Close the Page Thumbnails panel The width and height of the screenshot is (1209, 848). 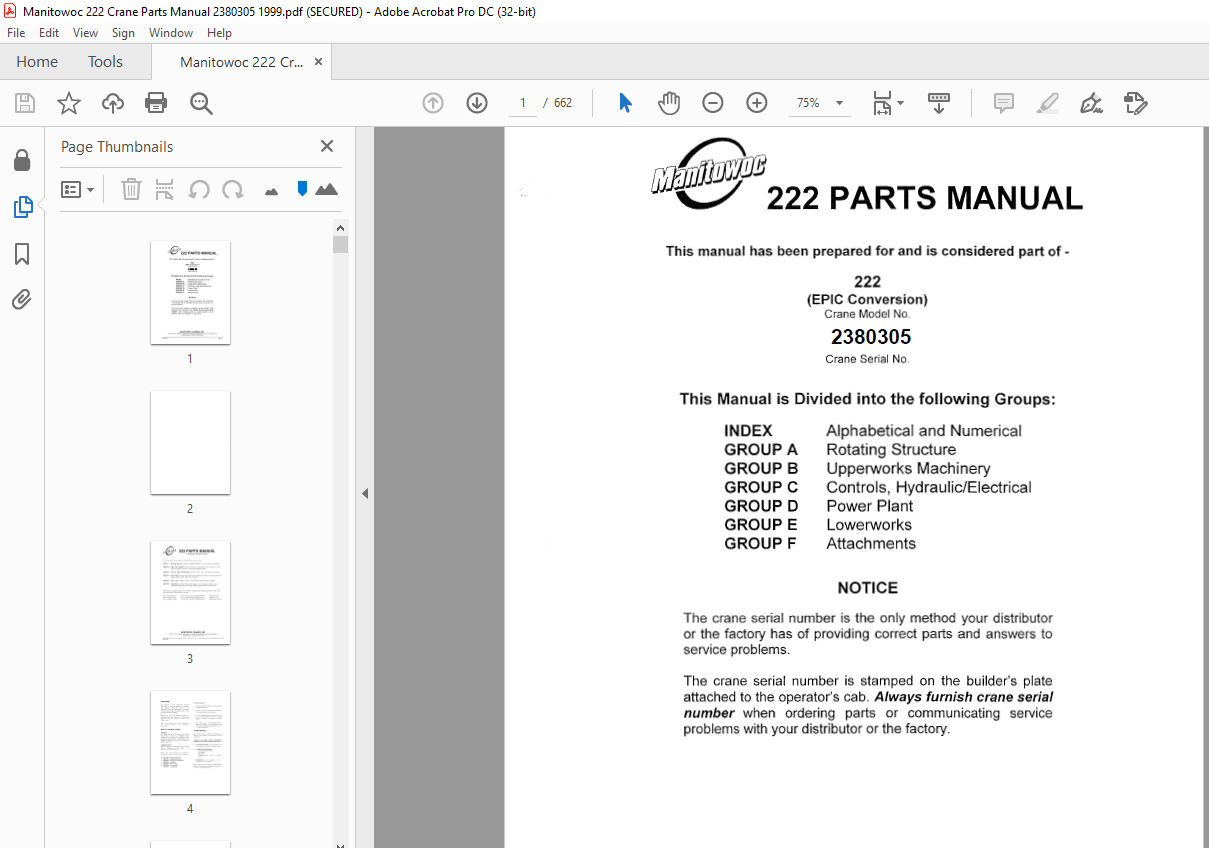point(327,146)
